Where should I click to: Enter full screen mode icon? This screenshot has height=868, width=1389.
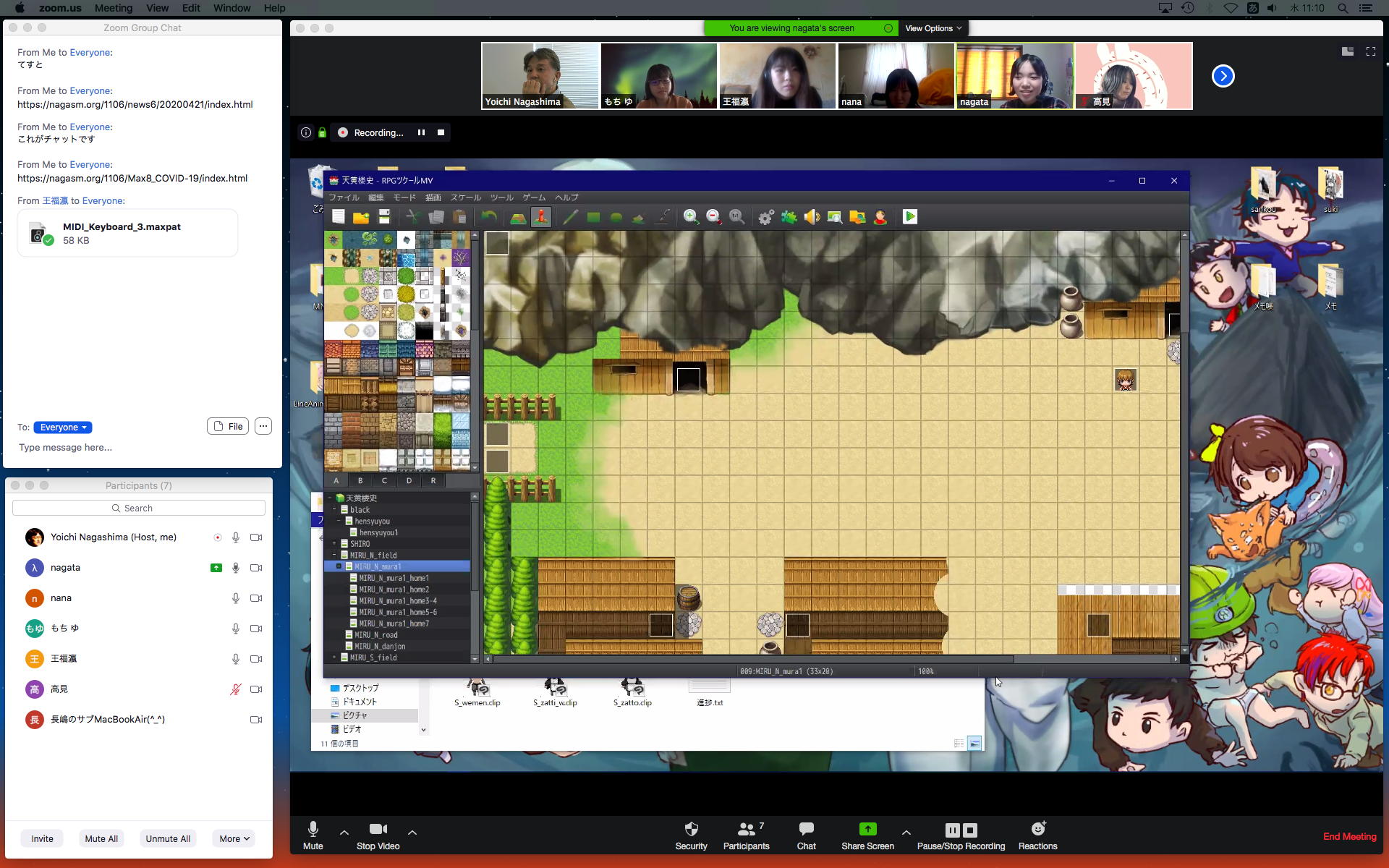coord(1370,51)
